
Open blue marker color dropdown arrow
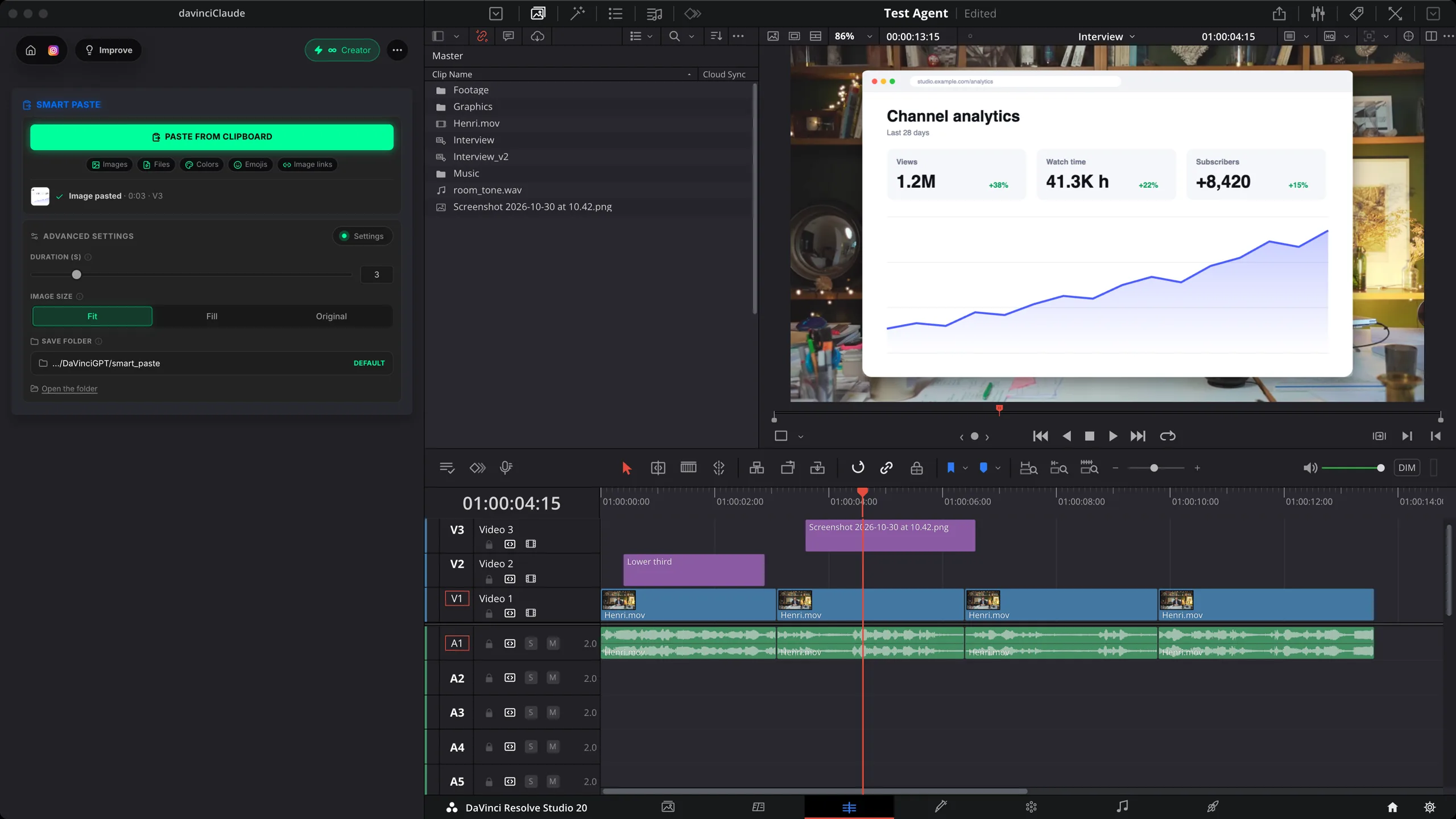click(x=998, y=468)
